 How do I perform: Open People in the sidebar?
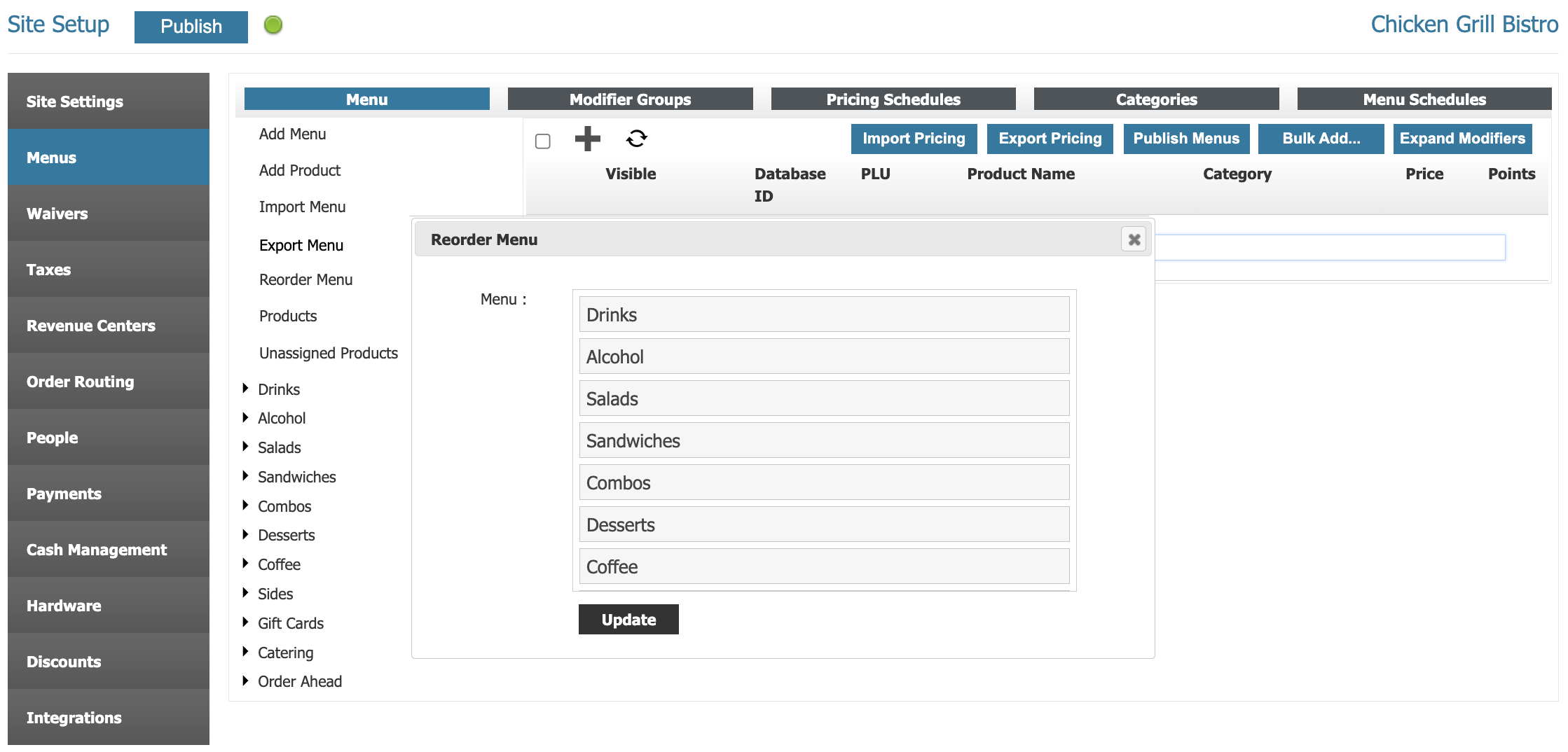pyautogui.click(x=109, y=437)
